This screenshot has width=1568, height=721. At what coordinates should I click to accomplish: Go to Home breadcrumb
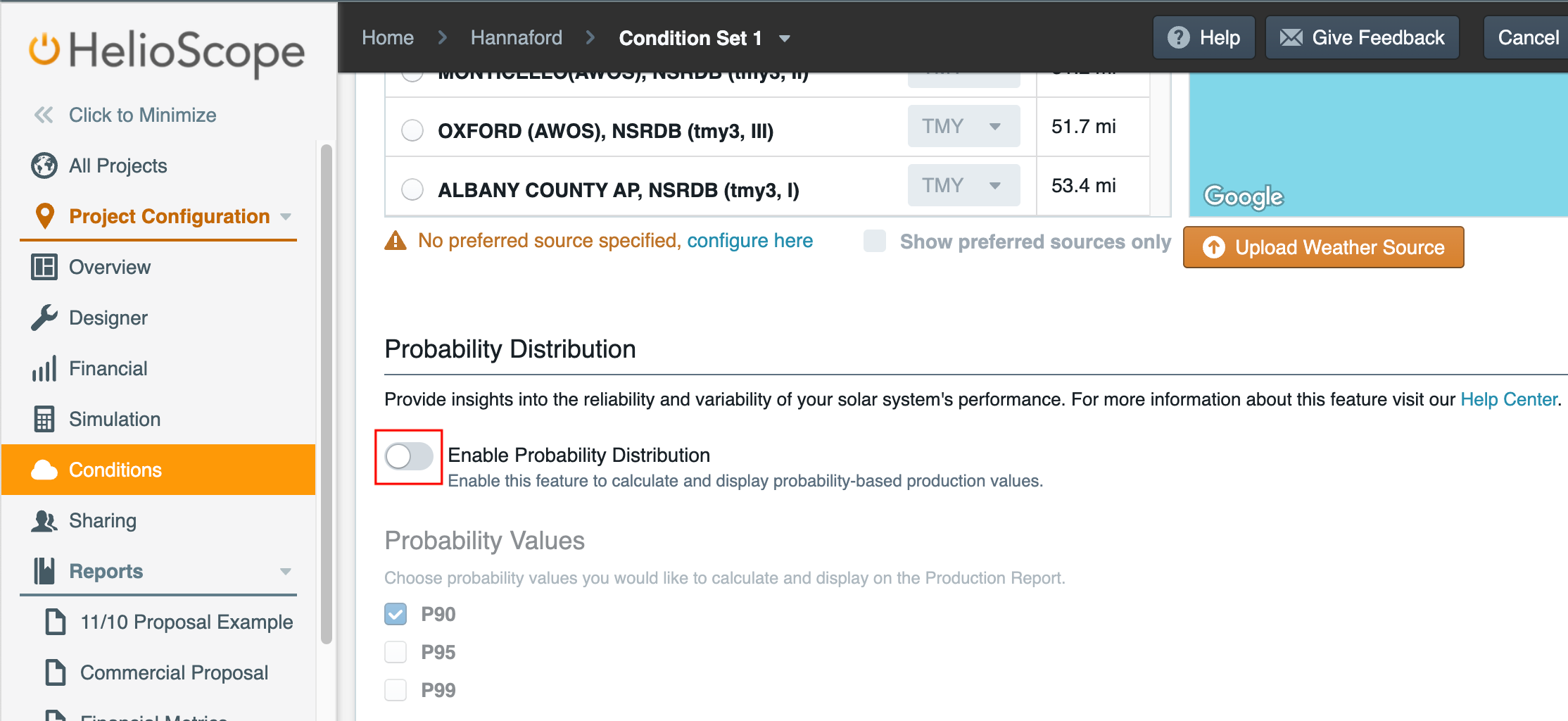(x=388, y=37)
